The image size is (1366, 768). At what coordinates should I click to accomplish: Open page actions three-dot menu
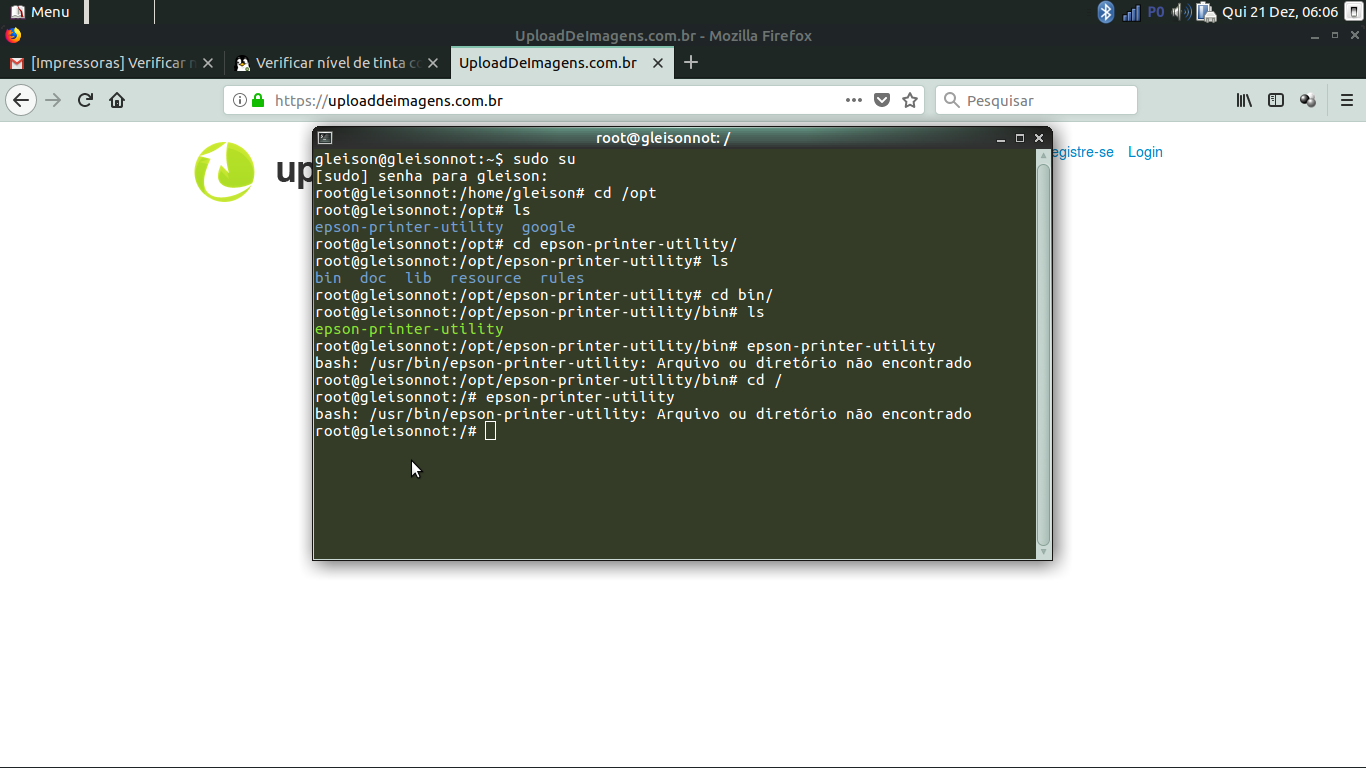(853, 100)
